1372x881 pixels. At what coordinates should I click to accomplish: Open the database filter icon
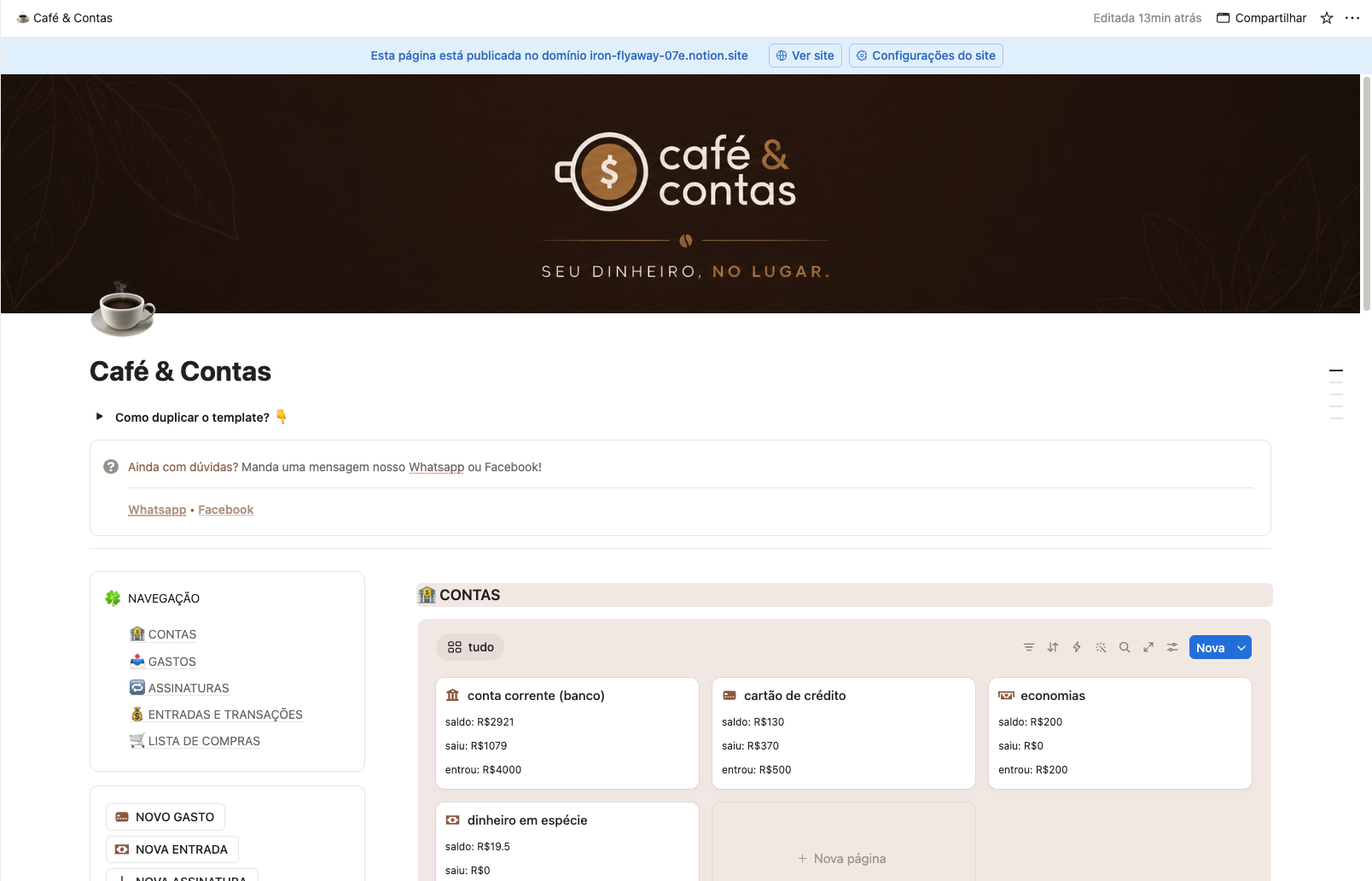[x=1029, y=647]
